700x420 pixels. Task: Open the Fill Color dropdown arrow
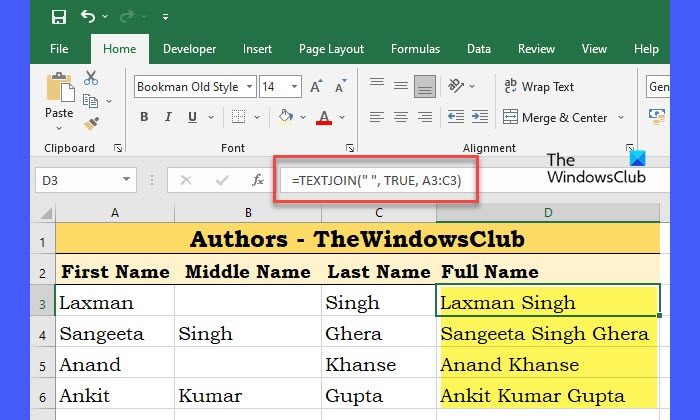coord(303,117)
